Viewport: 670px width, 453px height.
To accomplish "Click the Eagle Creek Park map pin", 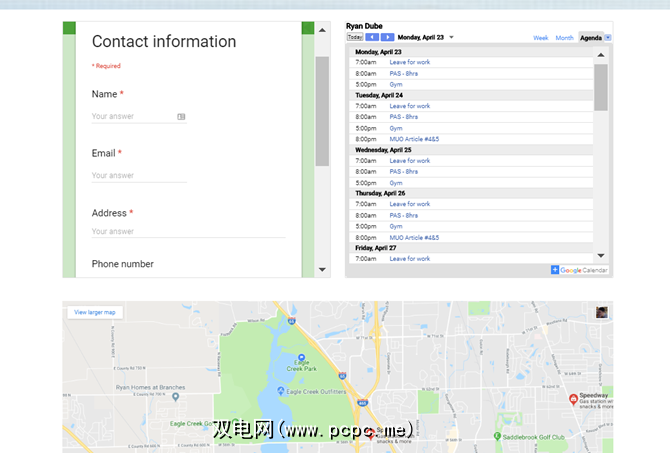I will point(302,357).
